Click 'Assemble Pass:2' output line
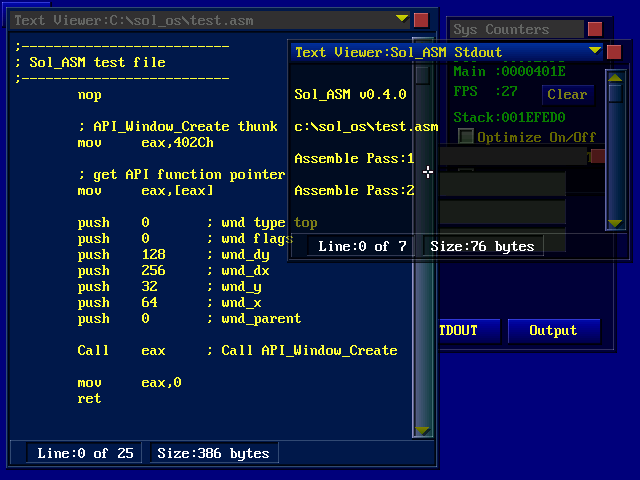This screenshot has height=480, width=640. 354,191
